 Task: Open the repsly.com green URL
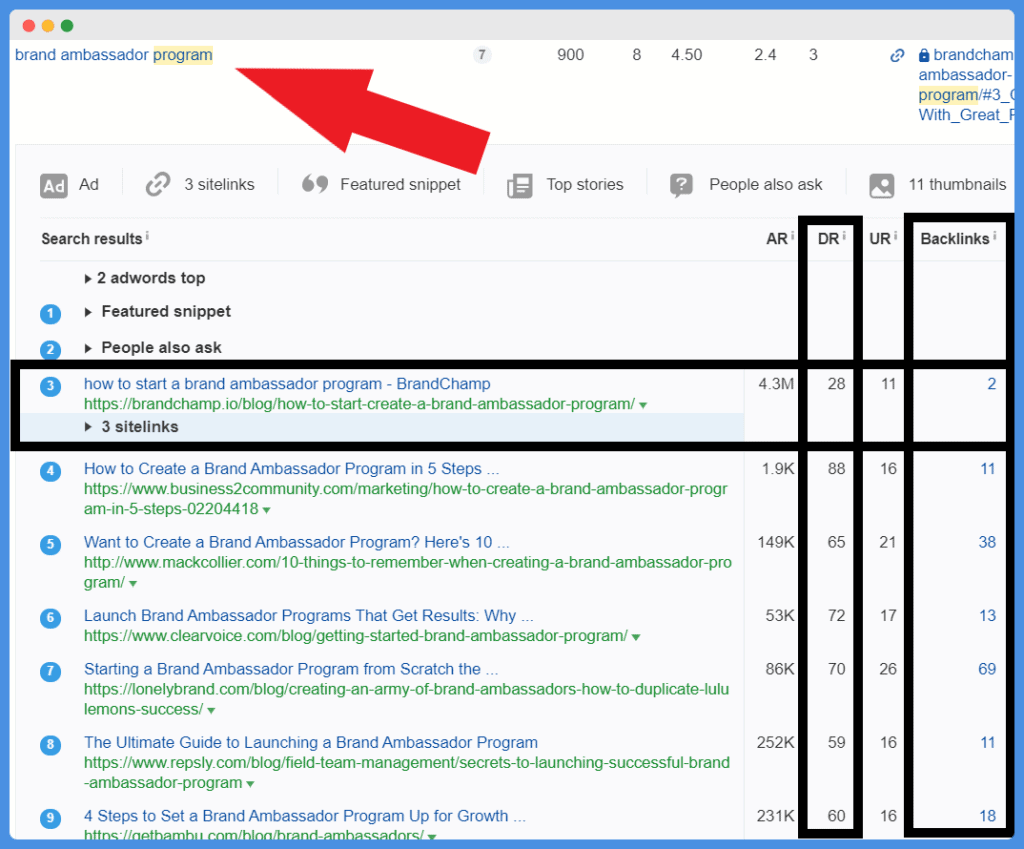(x=407, y=773)
